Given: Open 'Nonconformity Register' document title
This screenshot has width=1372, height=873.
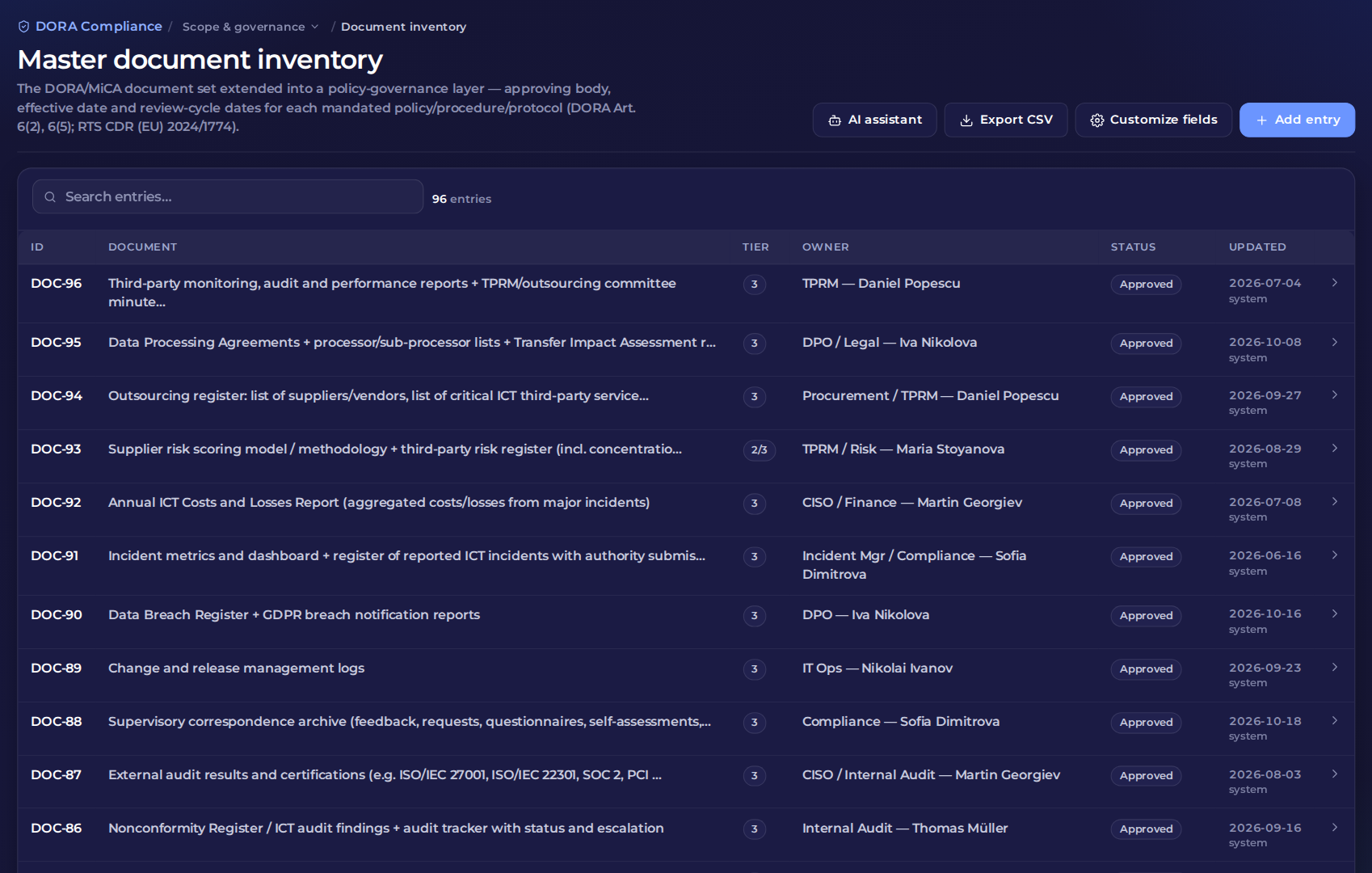Looking at the screenshot, I should (x=386, y=829).
